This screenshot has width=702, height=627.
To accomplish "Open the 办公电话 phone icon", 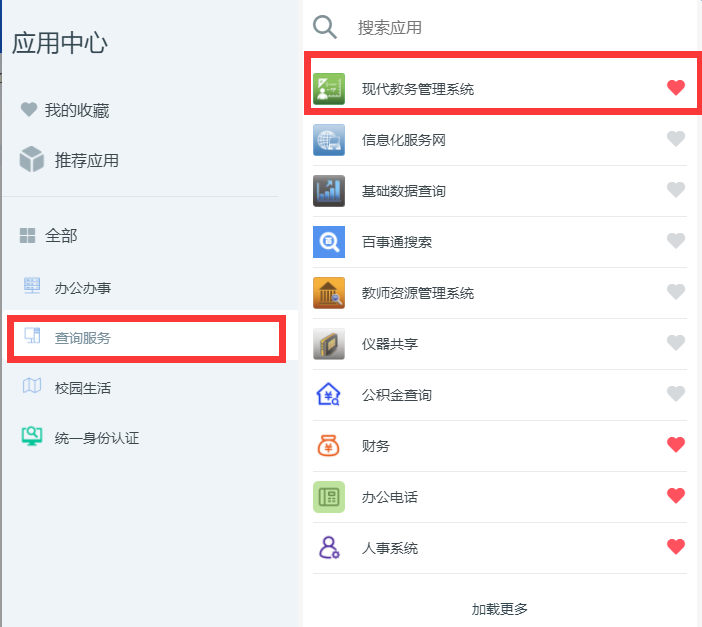I will (x=329, y=497).
